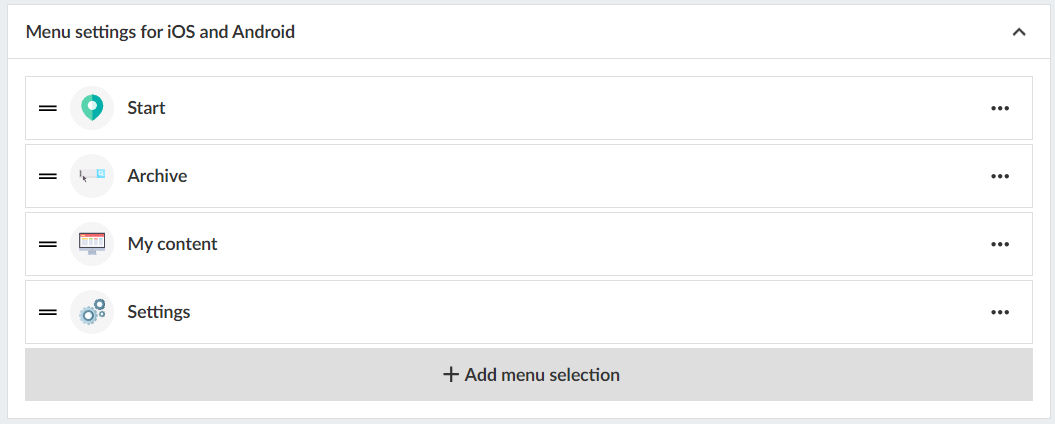
Task: Open the three-dot menu for My content
Action: [x=1000, y=244]
